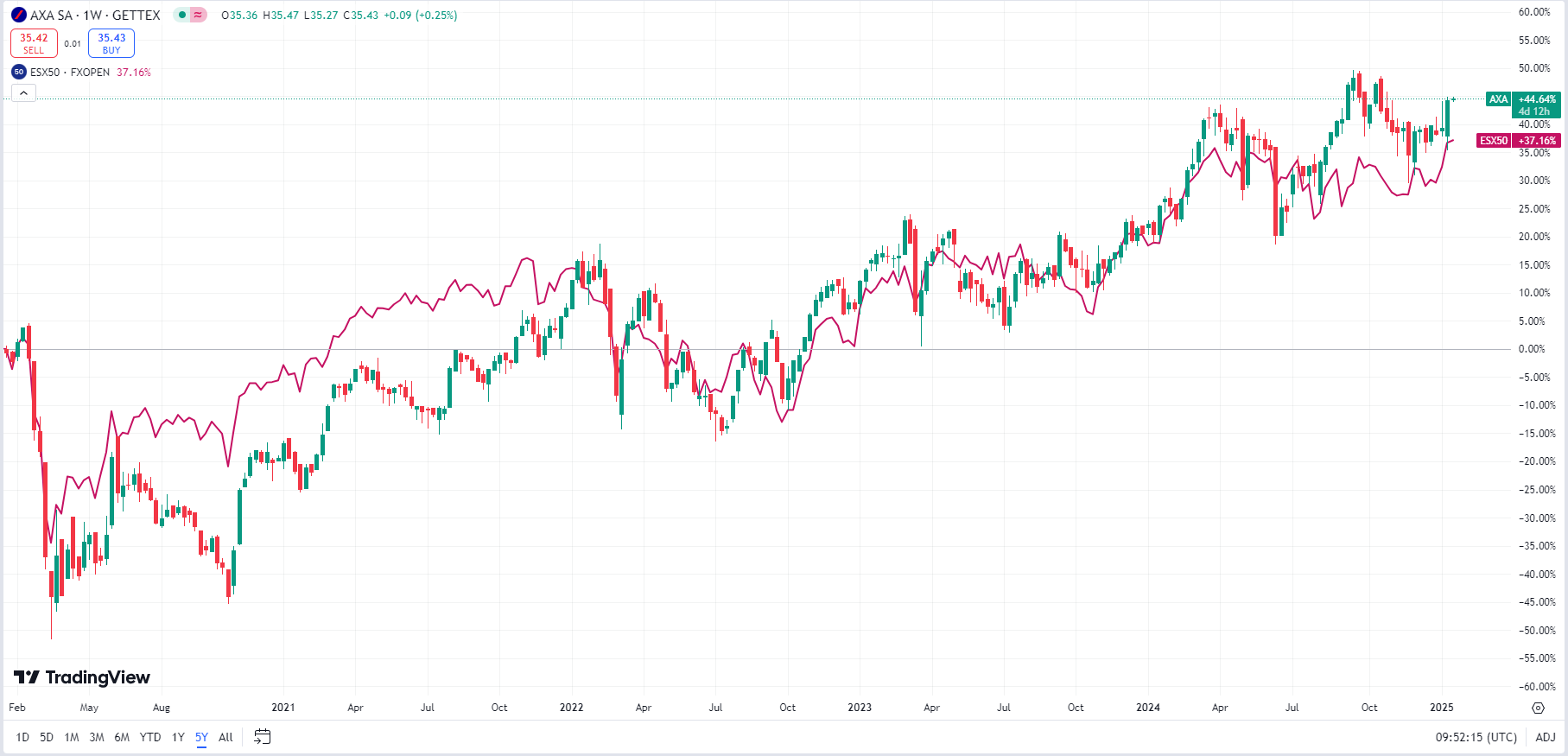1568x756 pixels.
Task: Select the active 5Y range
Action: 201,737
